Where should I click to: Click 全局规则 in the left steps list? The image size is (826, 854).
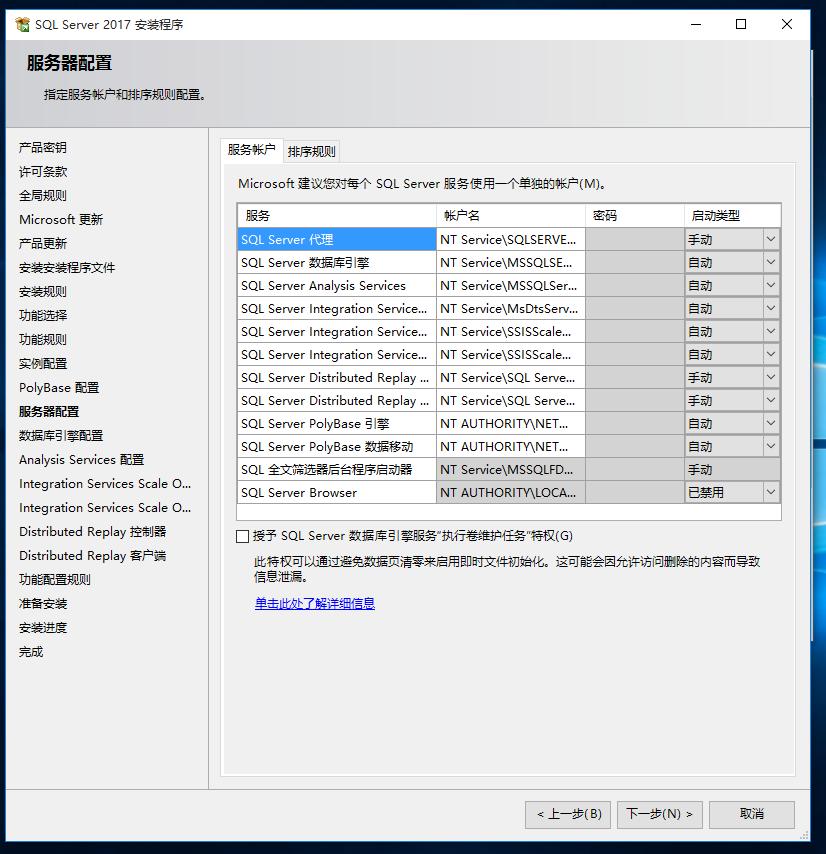point(42,196)
